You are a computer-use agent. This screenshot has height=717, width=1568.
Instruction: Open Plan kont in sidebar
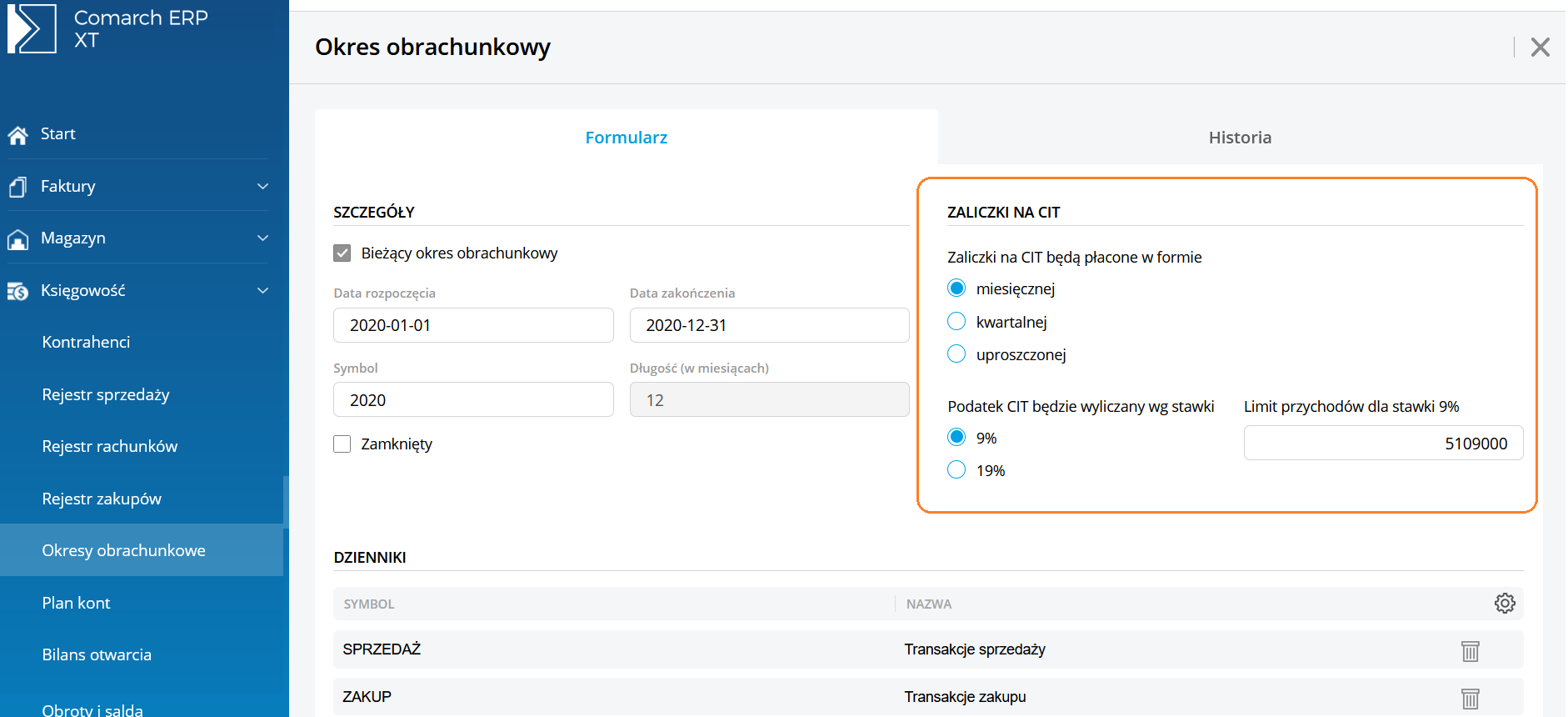(x=77, y=603)
